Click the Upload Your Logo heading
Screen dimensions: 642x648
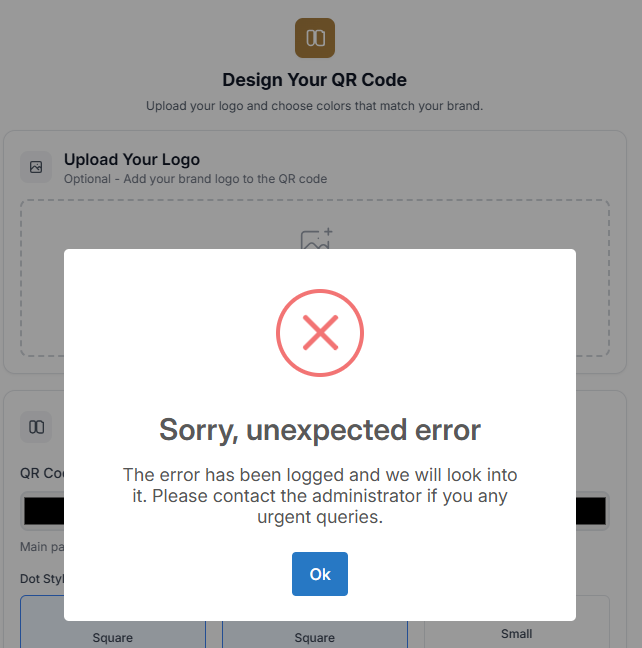click(132, 160)
